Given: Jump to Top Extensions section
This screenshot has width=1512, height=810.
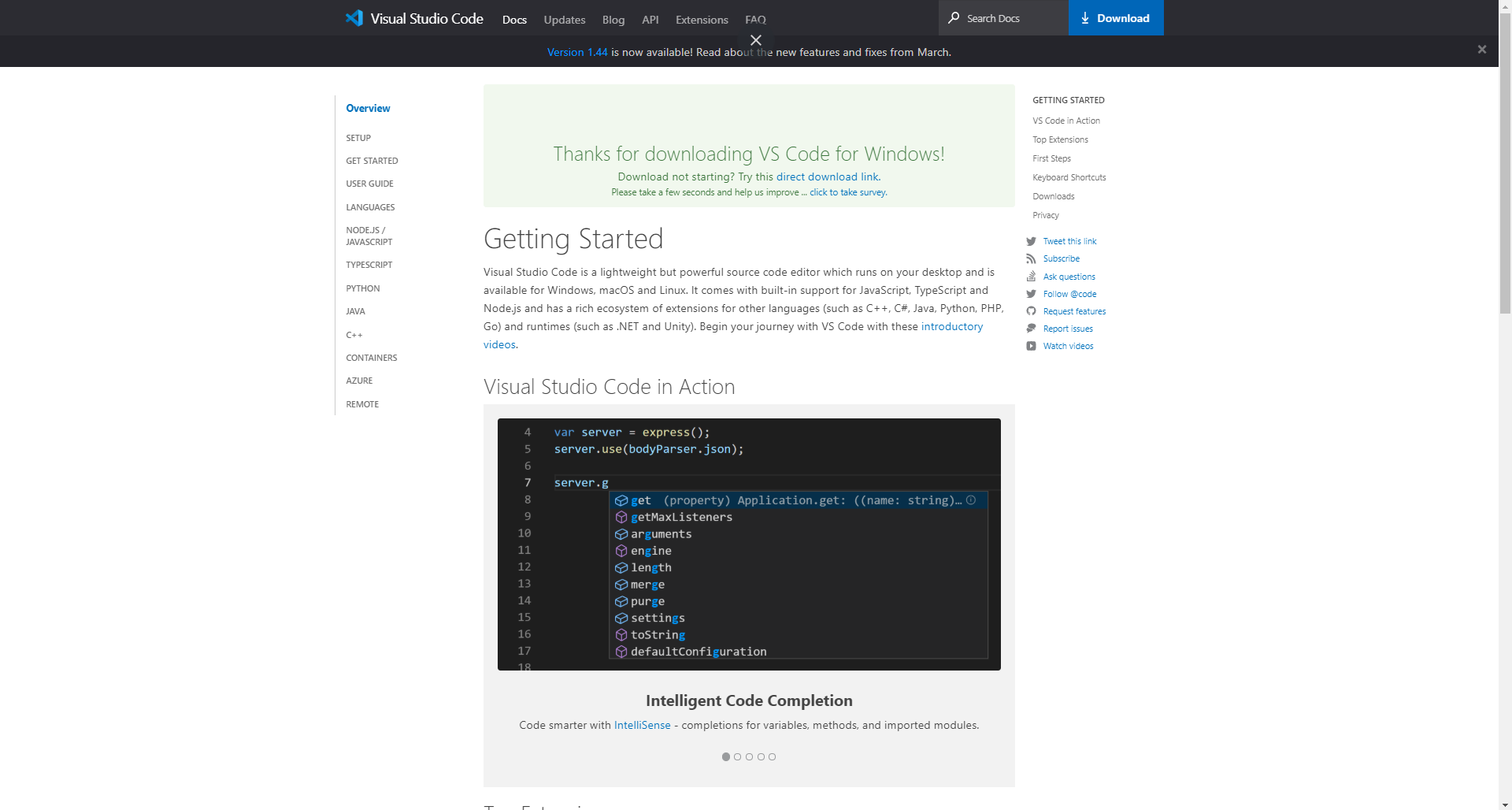Looking at the screenshot, I should 1060,139.
